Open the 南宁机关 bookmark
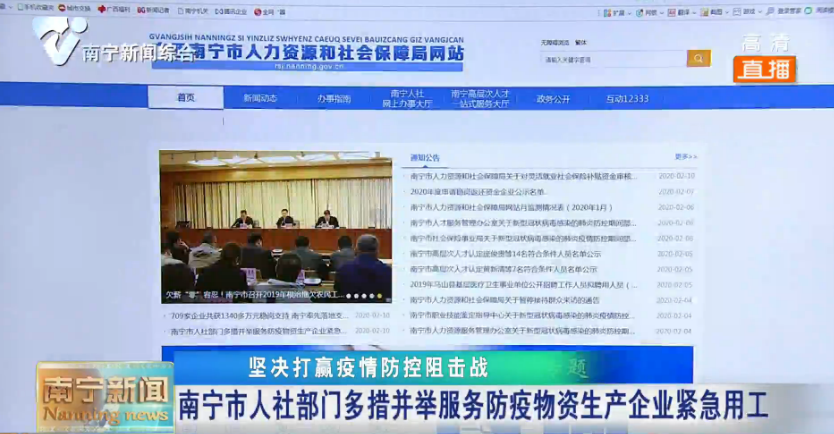Viewport: 834px width, 434px height. click(x=193, y=11)
